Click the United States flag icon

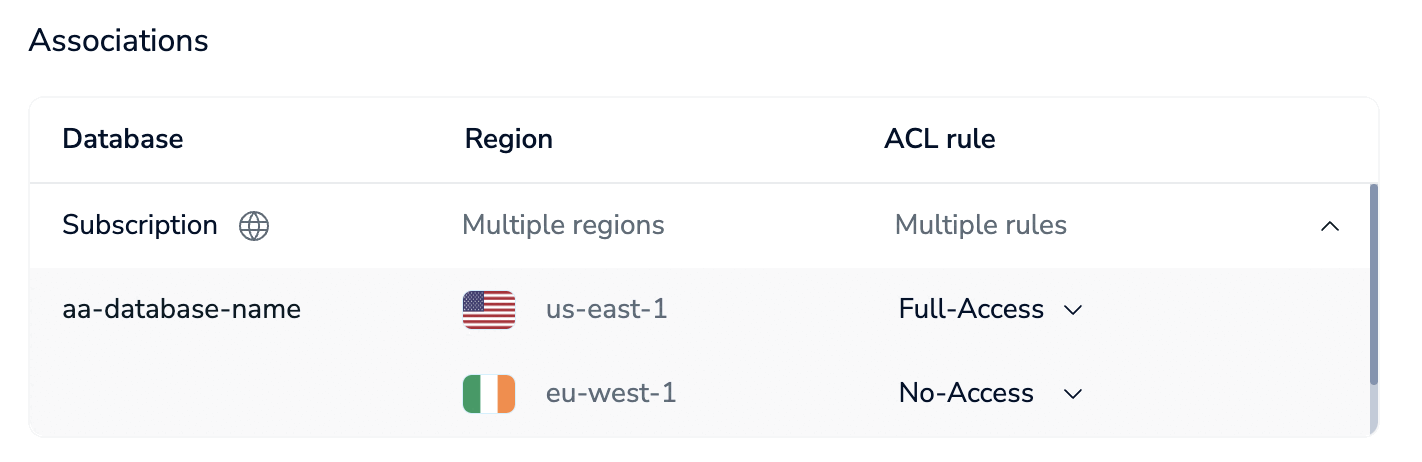[489, 310]
